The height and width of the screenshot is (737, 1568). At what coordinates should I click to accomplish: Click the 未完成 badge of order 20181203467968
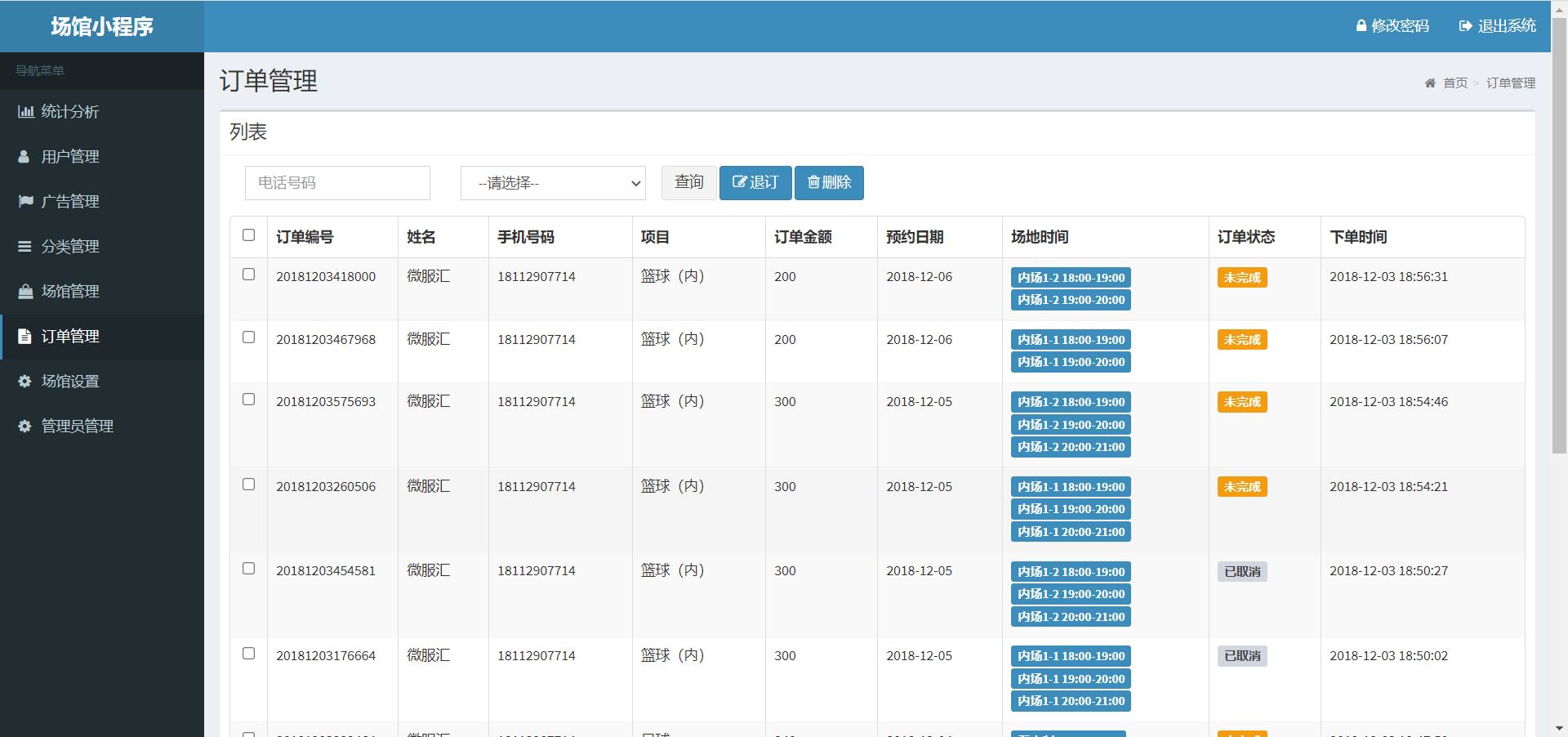(x=1242, y=340)
